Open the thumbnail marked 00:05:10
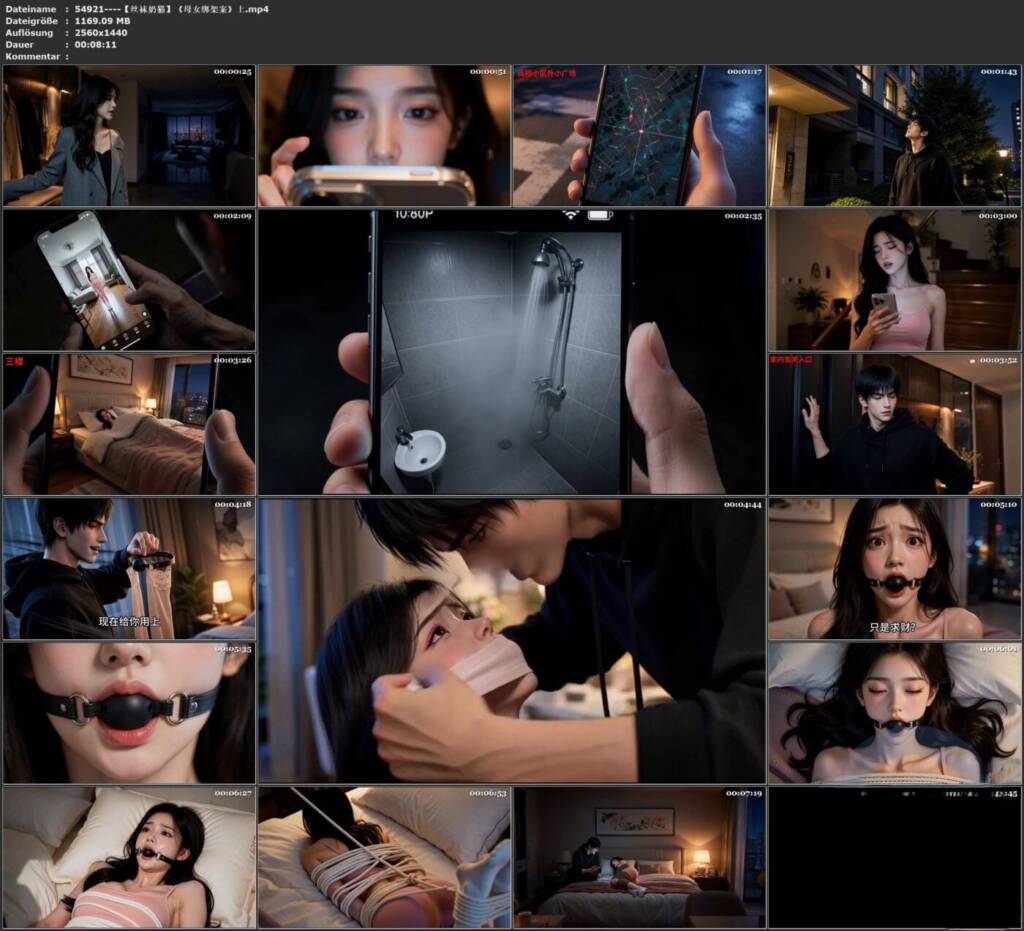1024x931 pixels. [x=895, y=569]
